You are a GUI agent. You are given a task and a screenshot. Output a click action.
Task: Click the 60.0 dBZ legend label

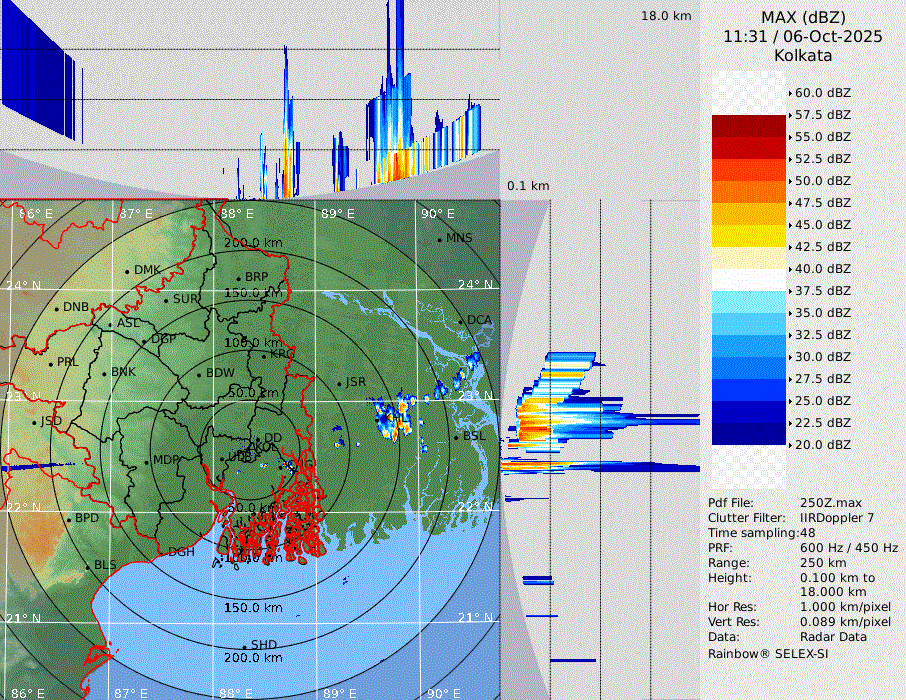click(822, 92)
